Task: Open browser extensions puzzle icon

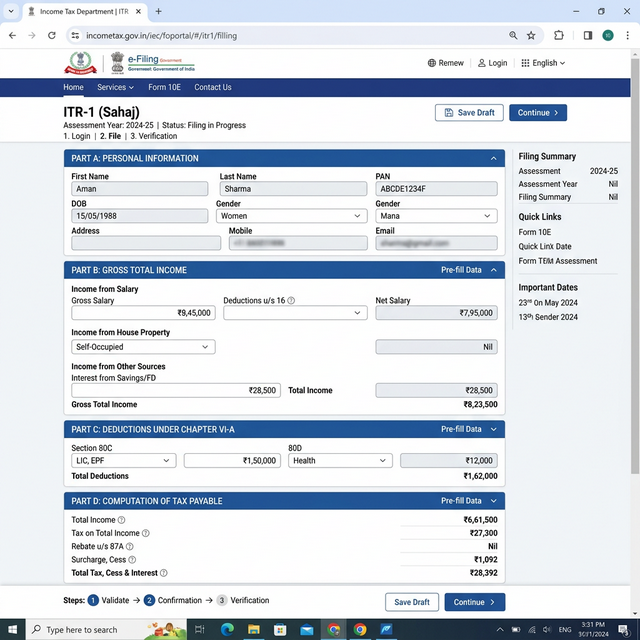Action: tap(559, 36)
